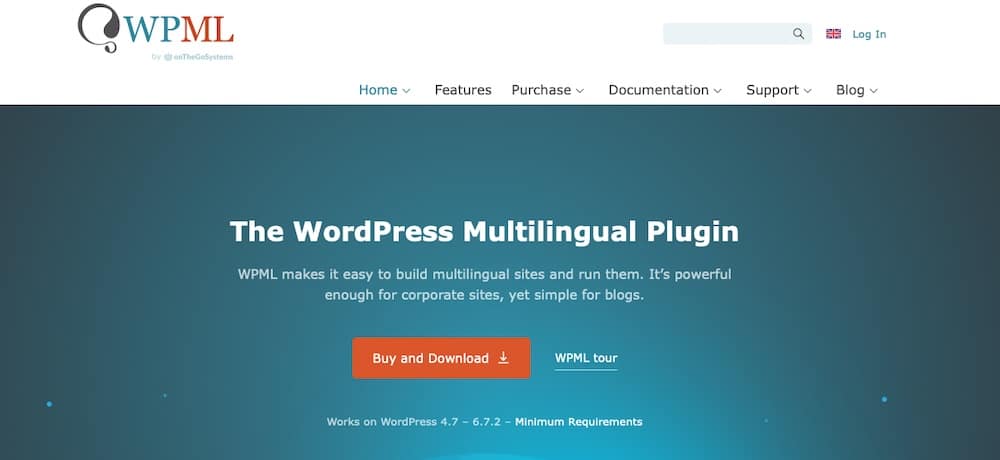Follow the WPML tour link
Screen dimensions: 1000x460
coord(586,358)
